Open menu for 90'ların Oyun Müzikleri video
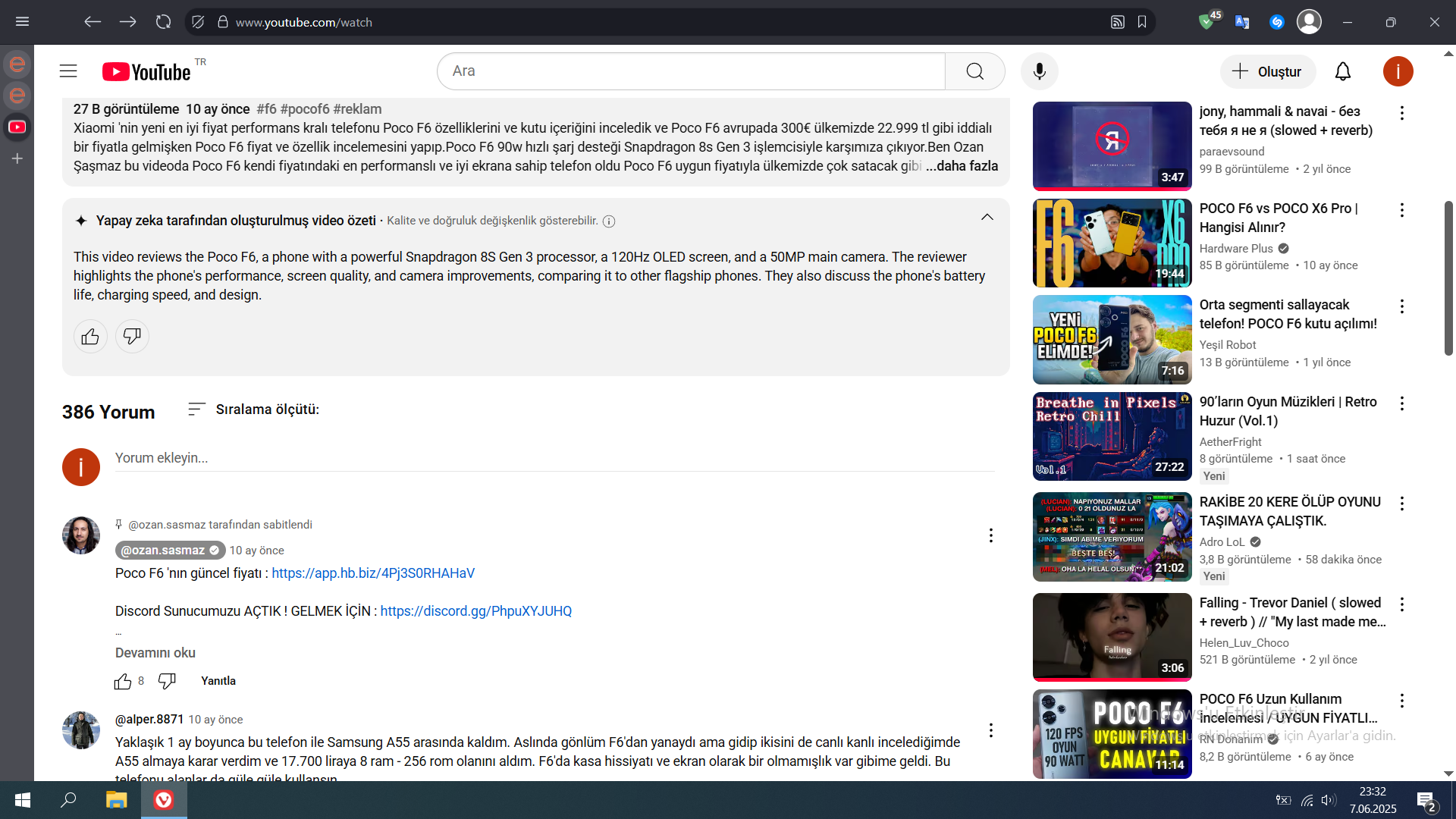 point(1401,403)
